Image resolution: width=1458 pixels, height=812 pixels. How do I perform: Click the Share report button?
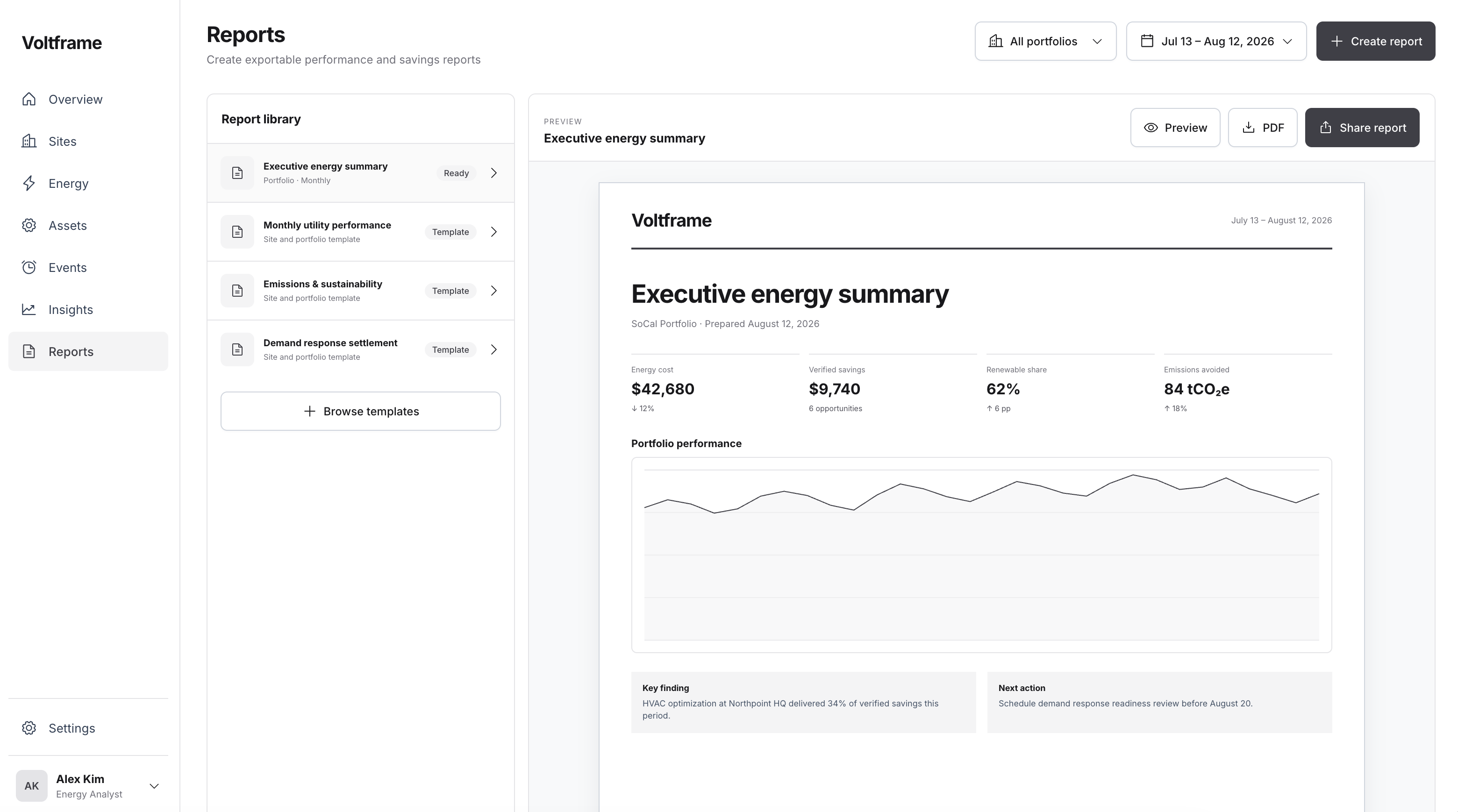1362,128
